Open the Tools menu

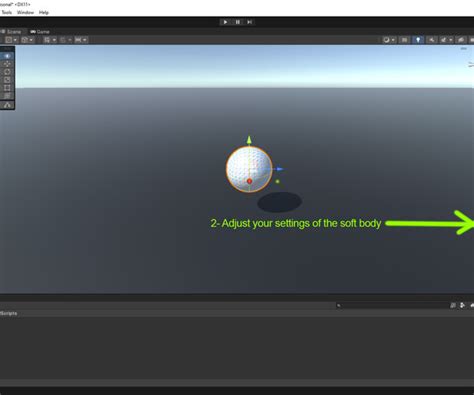(x=6, y=12)
